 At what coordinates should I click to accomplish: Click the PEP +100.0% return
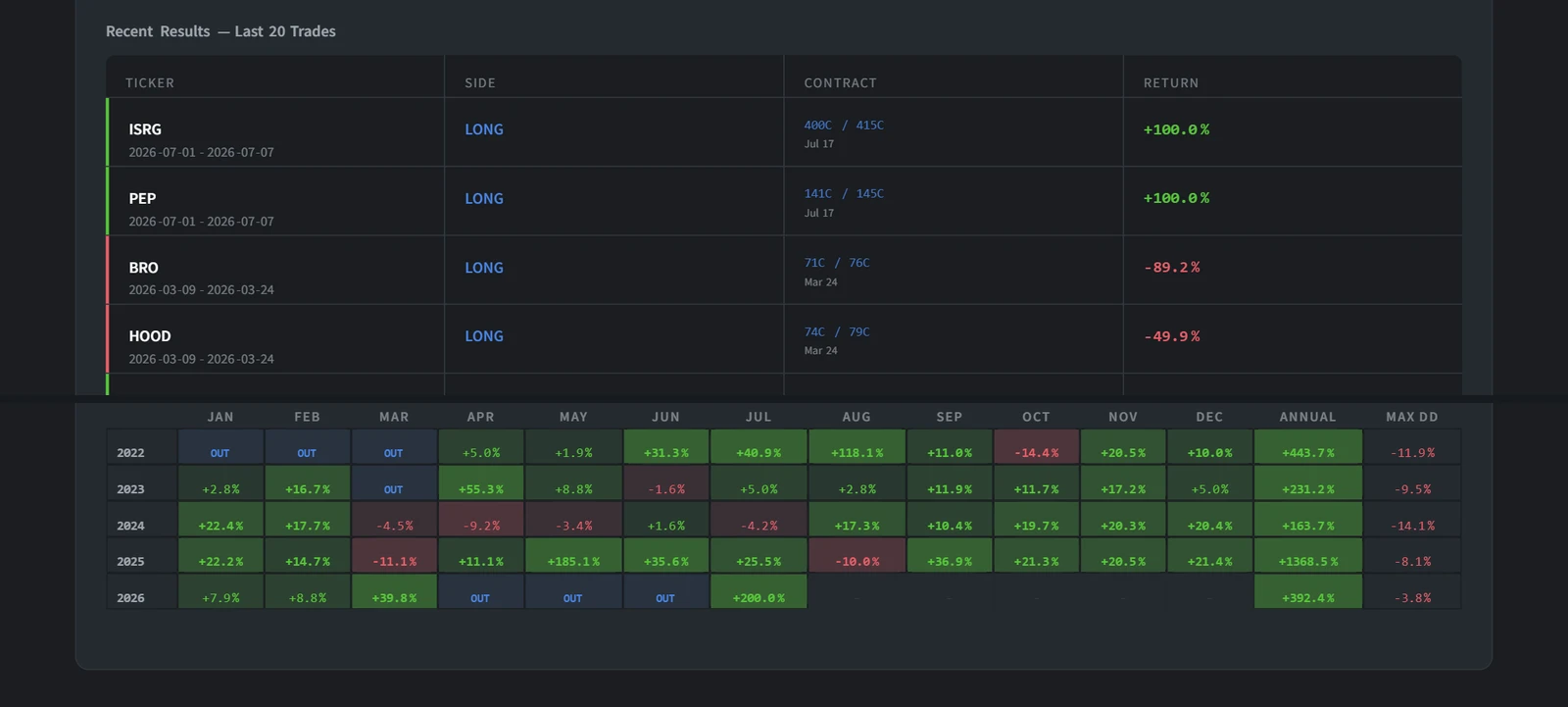[x=1176, y=198]
